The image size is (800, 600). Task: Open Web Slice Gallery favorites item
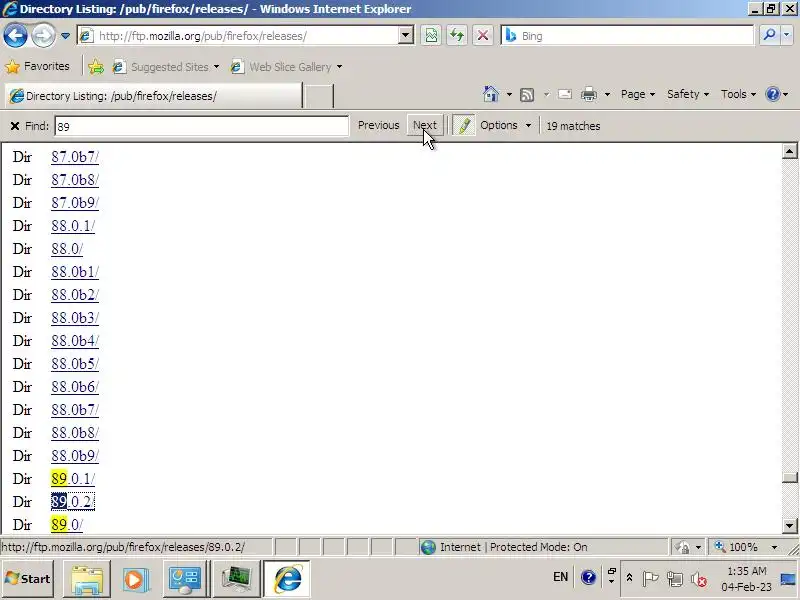coord(287,67)
